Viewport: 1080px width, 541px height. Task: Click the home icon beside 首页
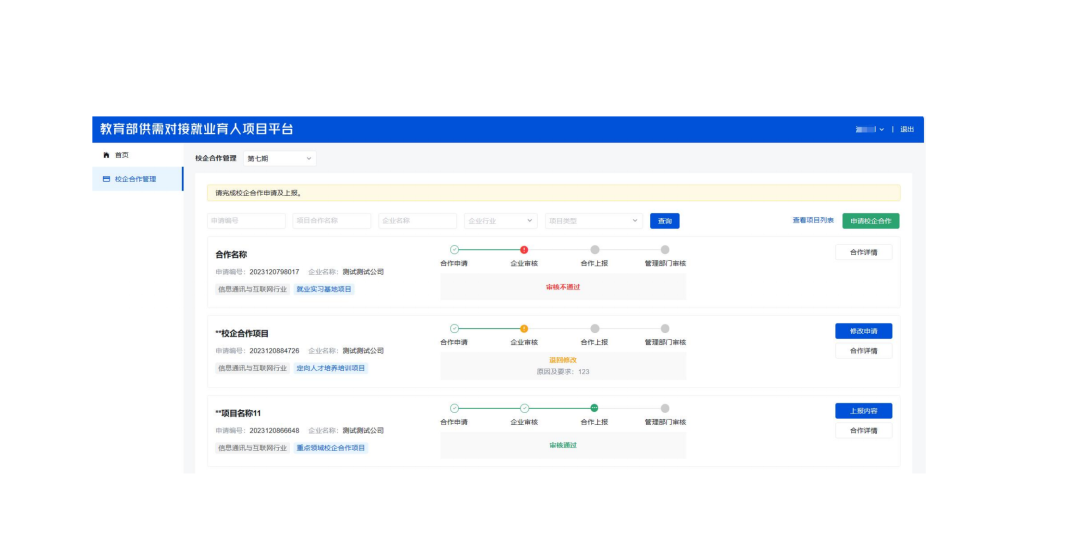(107, 155)
